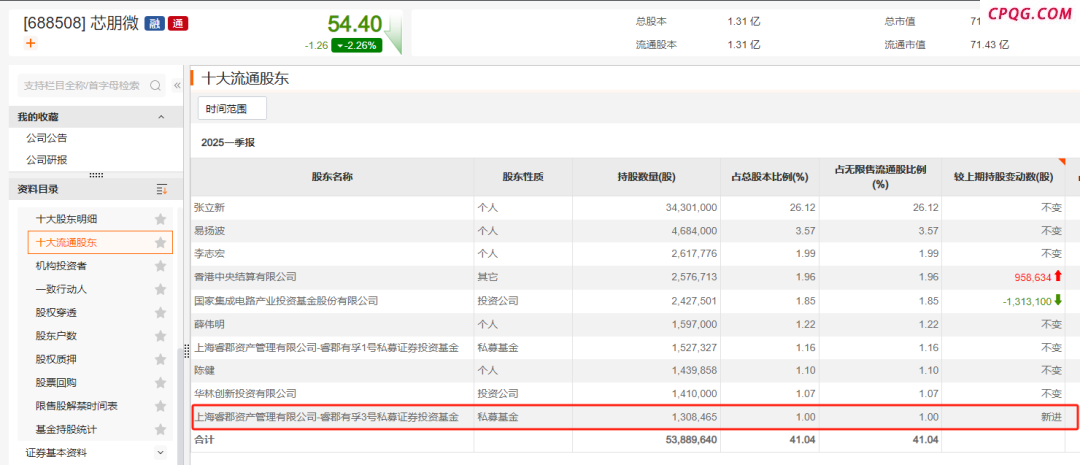This screenshot has width=1080, height=465.
Task: Click the 十大流通股东 section heading
Action: (245, 79)
